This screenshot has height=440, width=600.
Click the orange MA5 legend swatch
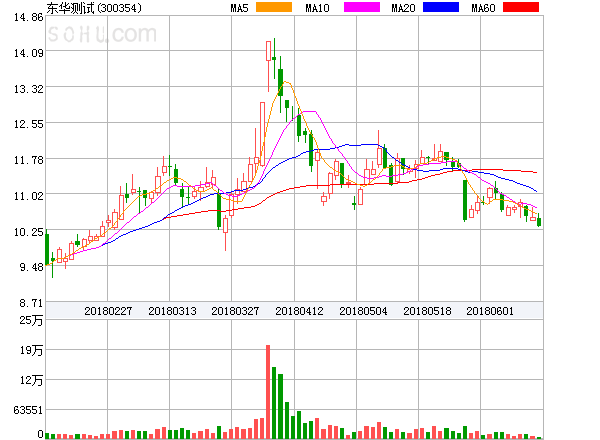(274, 7)
